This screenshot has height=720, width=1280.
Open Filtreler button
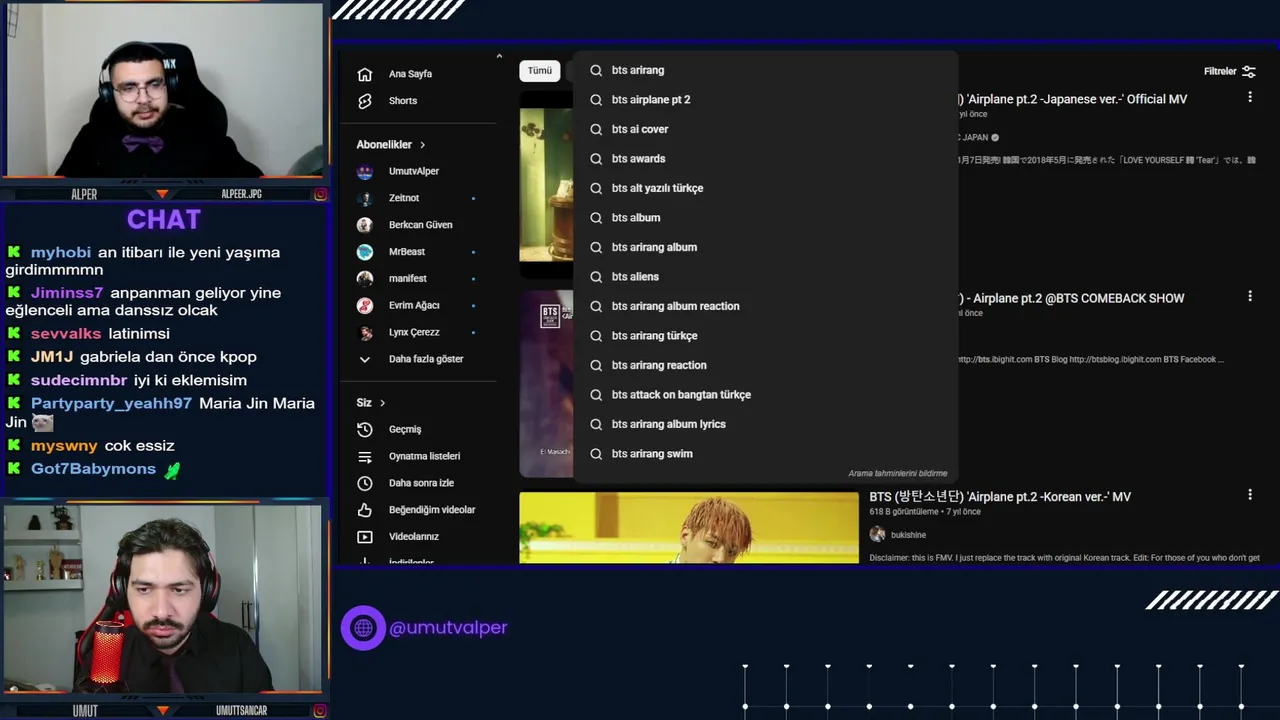[x=1230, y=71]
